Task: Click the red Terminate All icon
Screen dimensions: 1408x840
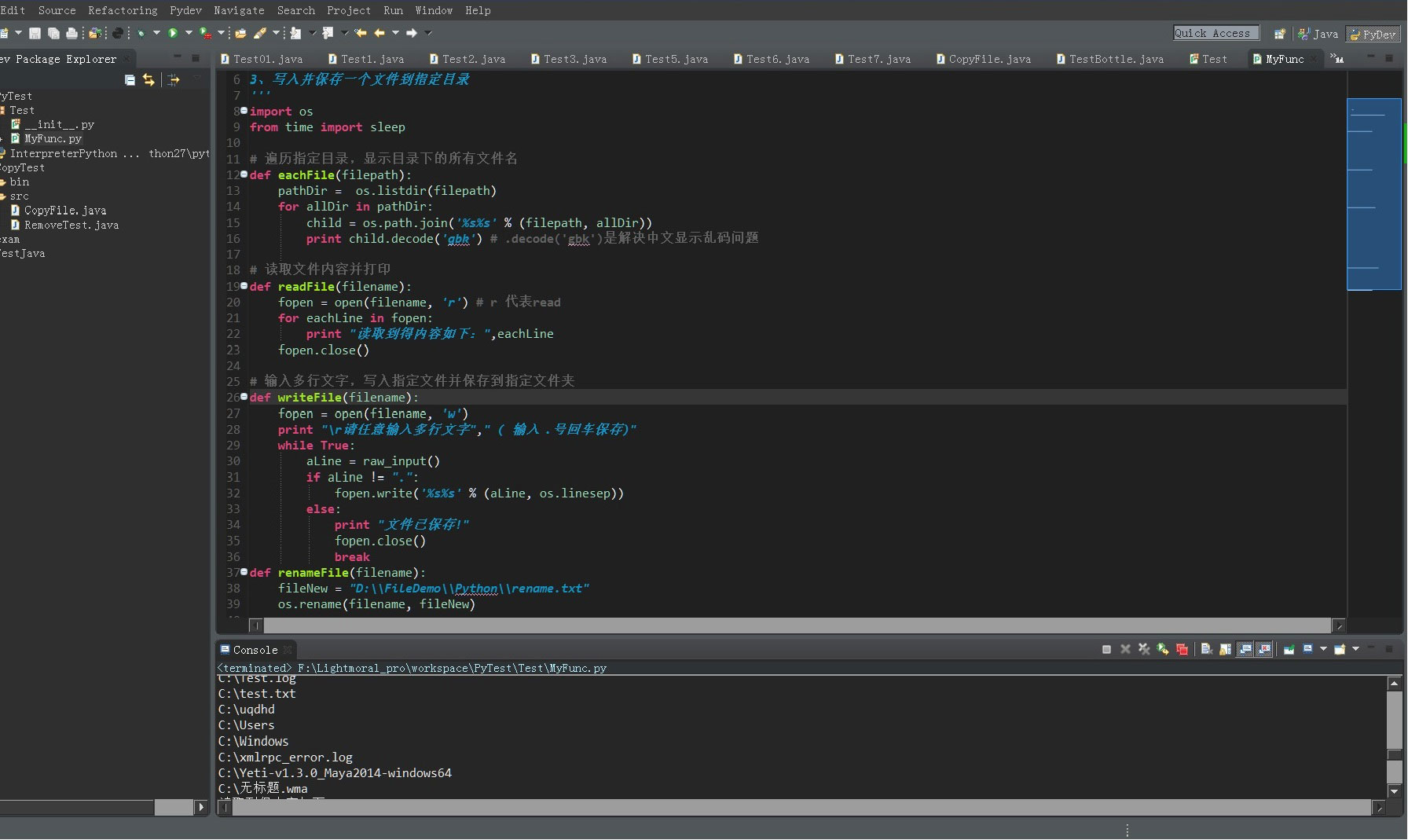Action: pyautogui.click(x=1182, y=649)
